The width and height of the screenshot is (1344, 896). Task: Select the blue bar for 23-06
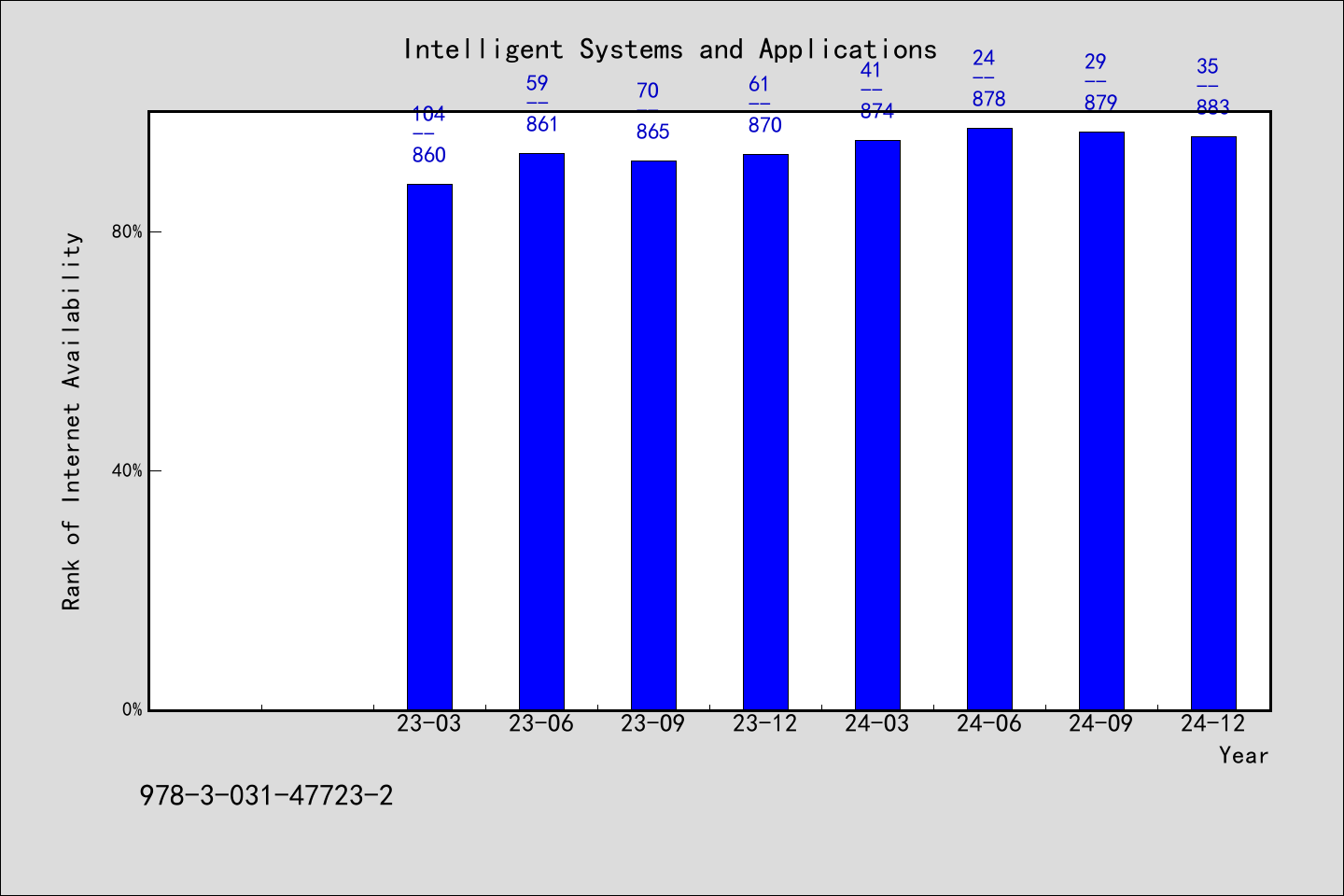pyautogui.click(x=541, y=431)
